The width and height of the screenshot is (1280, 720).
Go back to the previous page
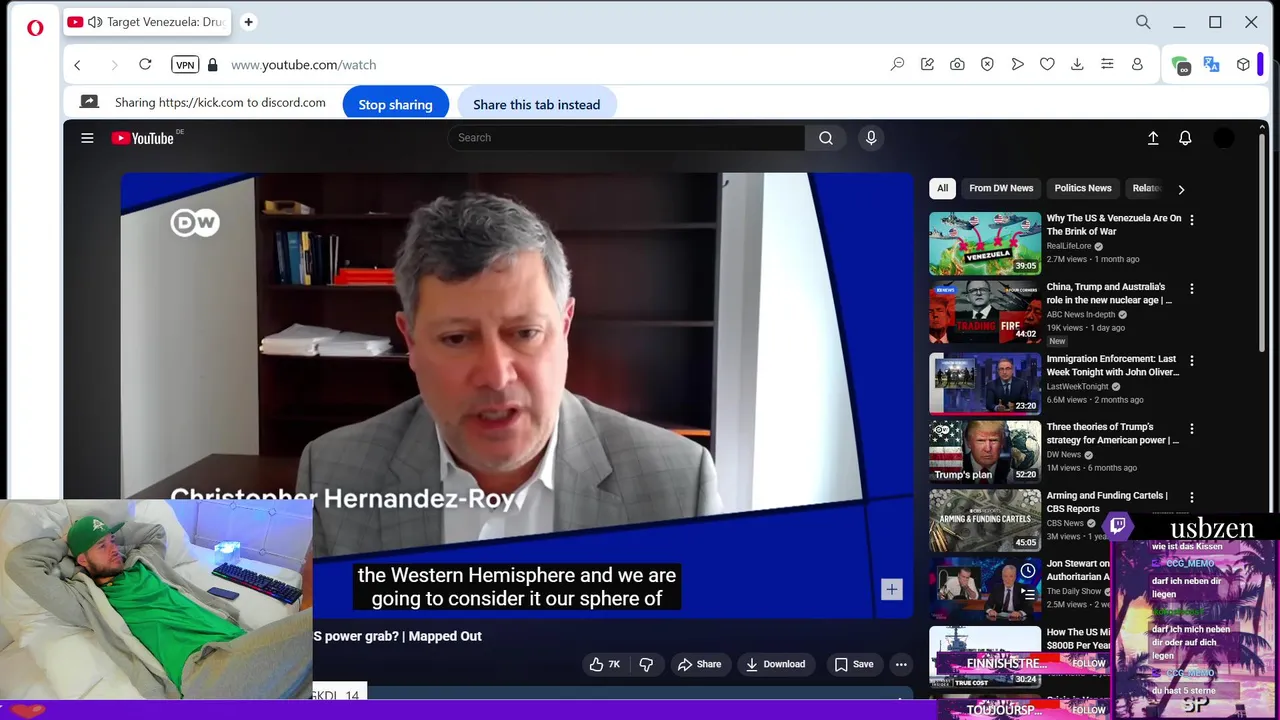coord(77,65)
